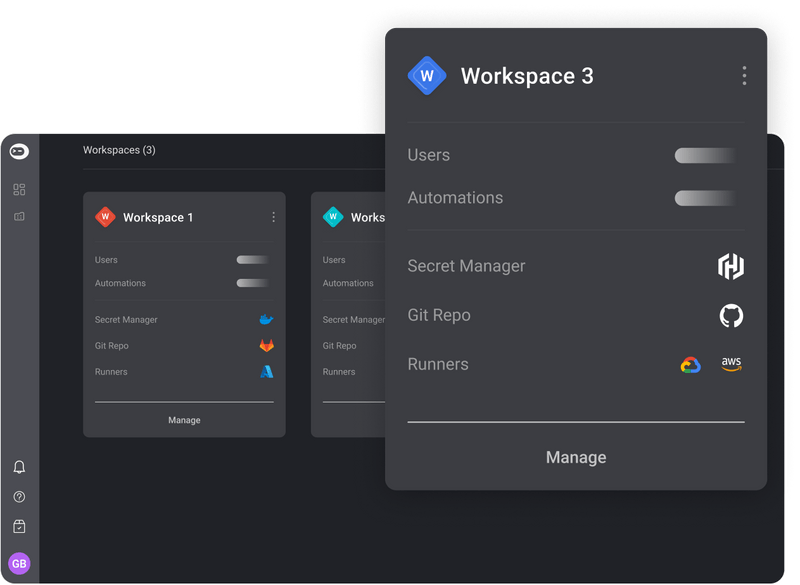Screen dimensions: 800x585
Task: Select the AWS runner icon in Workspace 3
Action: tap(731, 364)
